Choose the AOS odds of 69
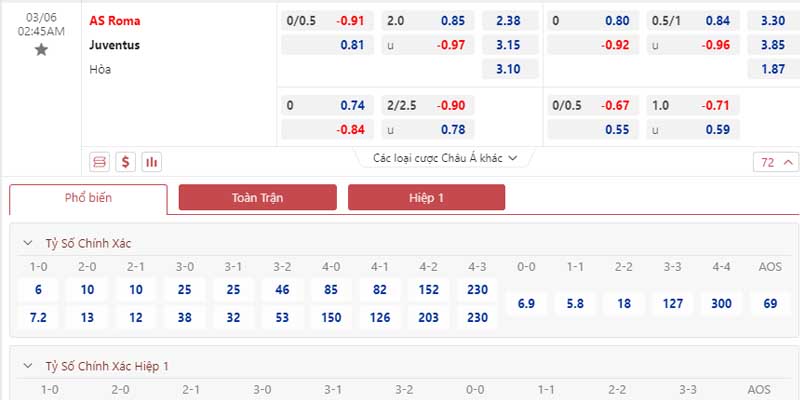 point(770,303)
